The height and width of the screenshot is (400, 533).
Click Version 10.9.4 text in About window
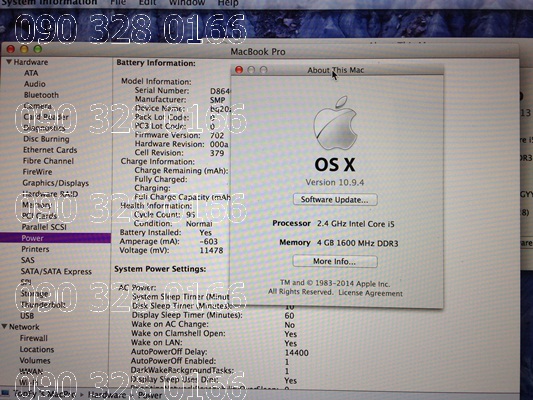tap(335, 182)
